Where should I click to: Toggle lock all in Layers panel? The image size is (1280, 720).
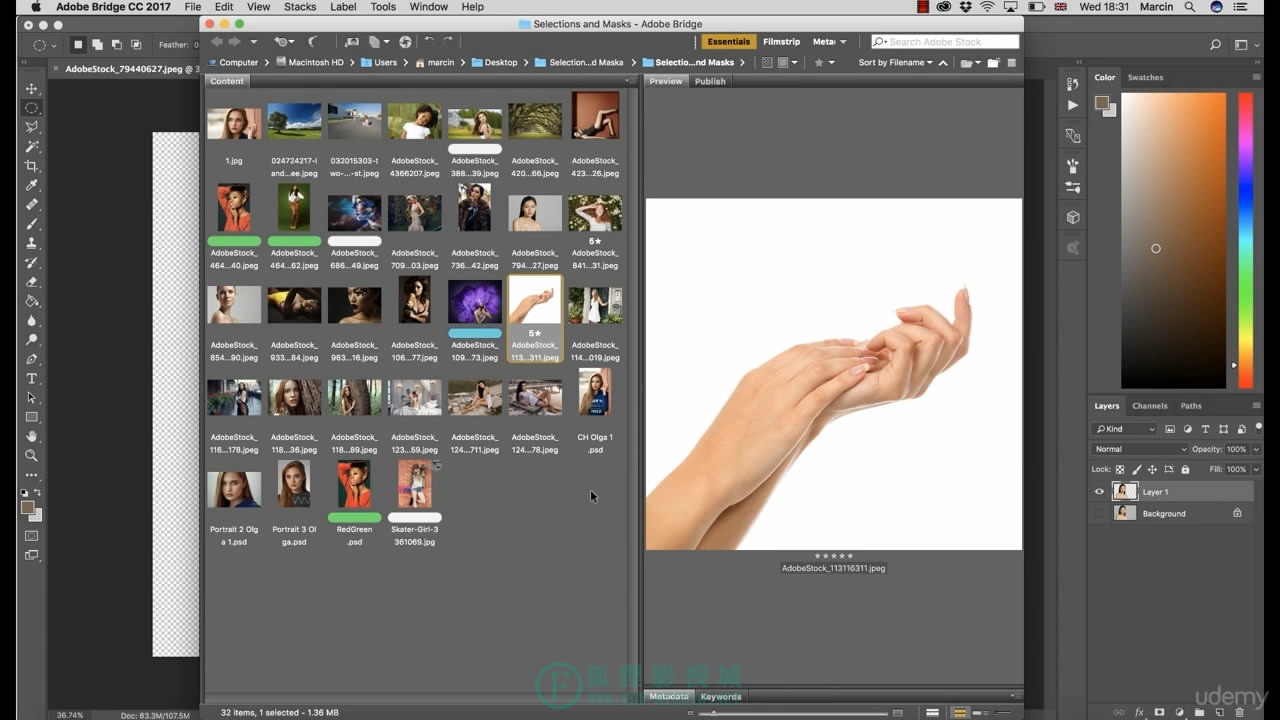coord(1185,469)
